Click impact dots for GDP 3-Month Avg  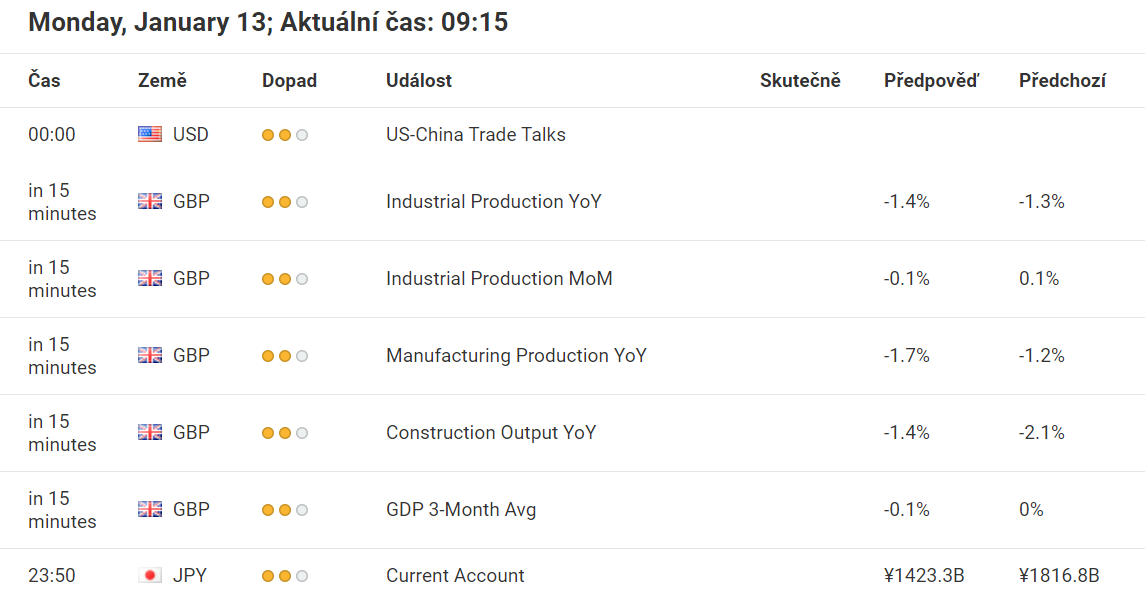285,510
